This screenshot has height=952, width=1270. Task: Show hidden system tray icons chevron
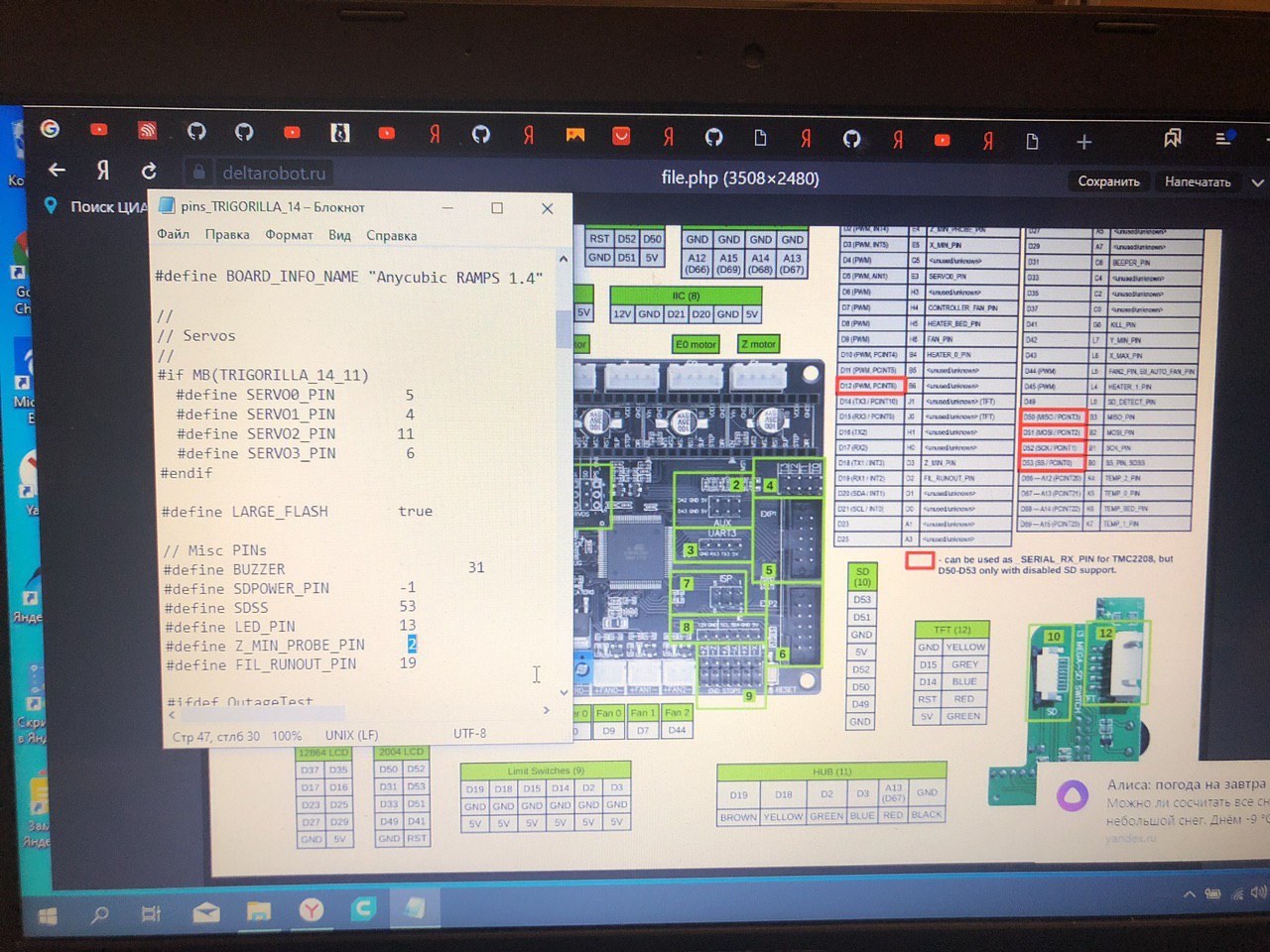[x=1189, y=894]
